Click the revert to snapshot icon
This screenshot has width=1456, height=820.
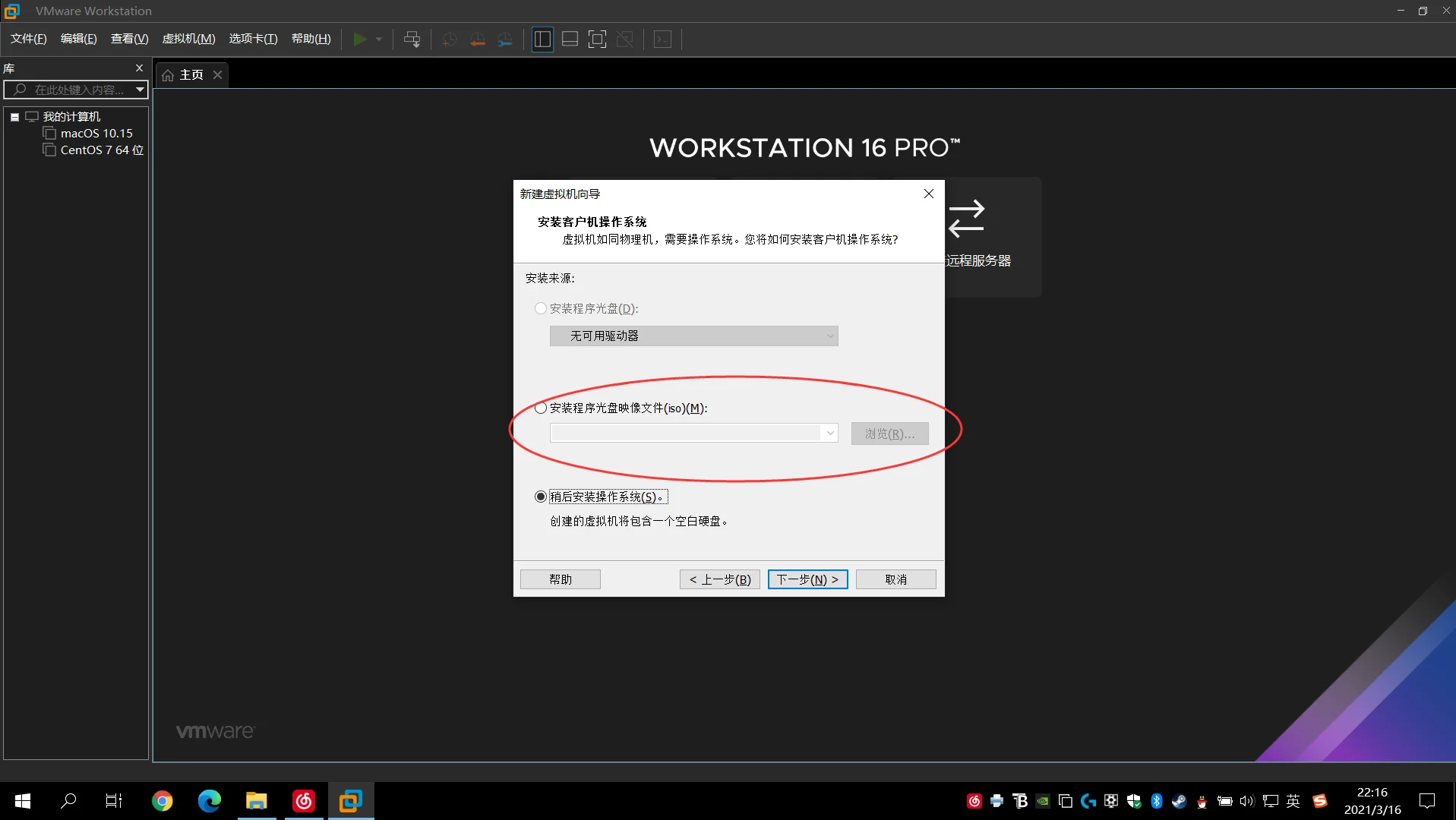pyautogui.click(x=477, y=39)
